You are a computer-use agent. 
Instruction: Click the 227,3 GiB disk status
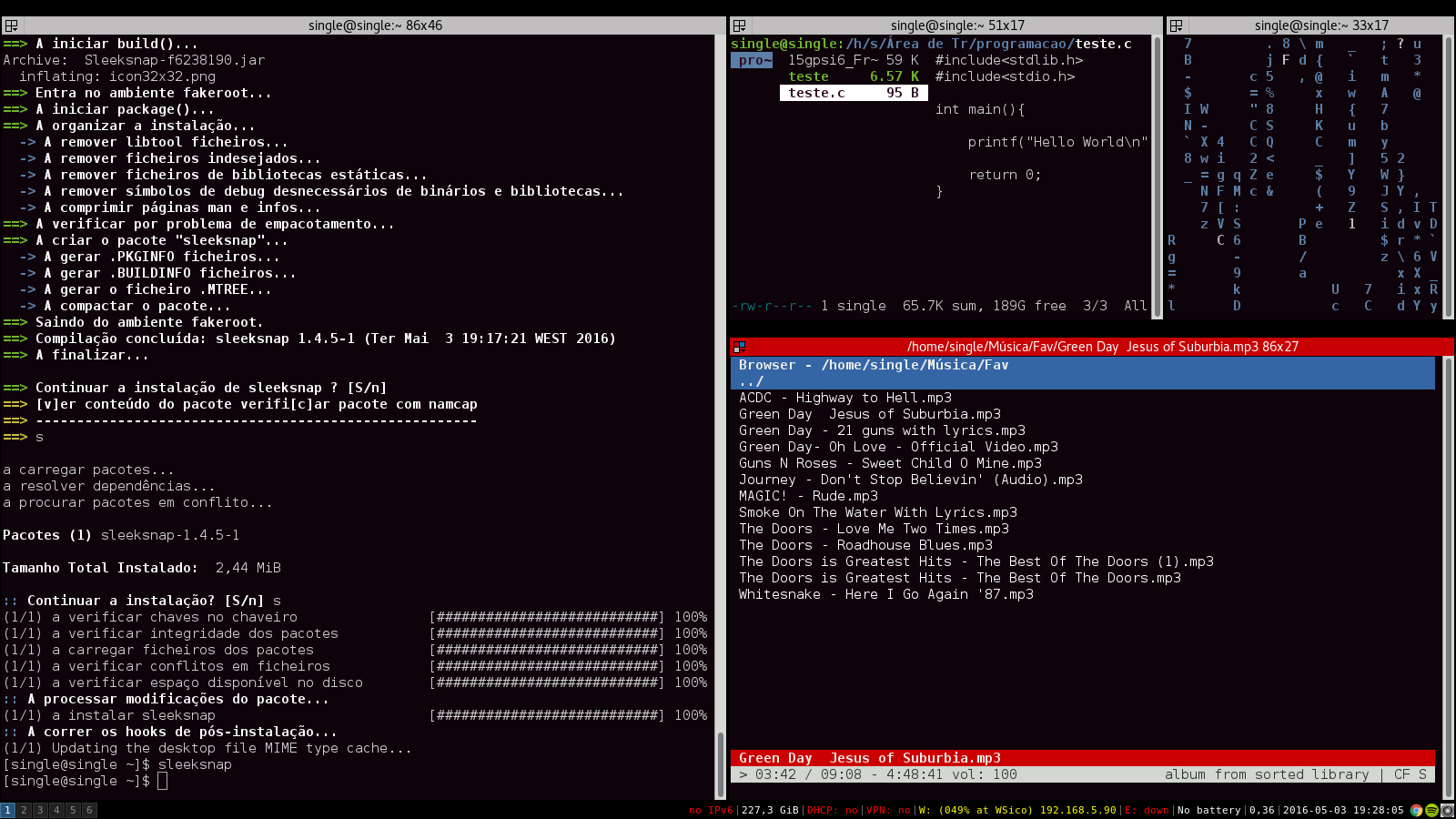click(770, 810)
